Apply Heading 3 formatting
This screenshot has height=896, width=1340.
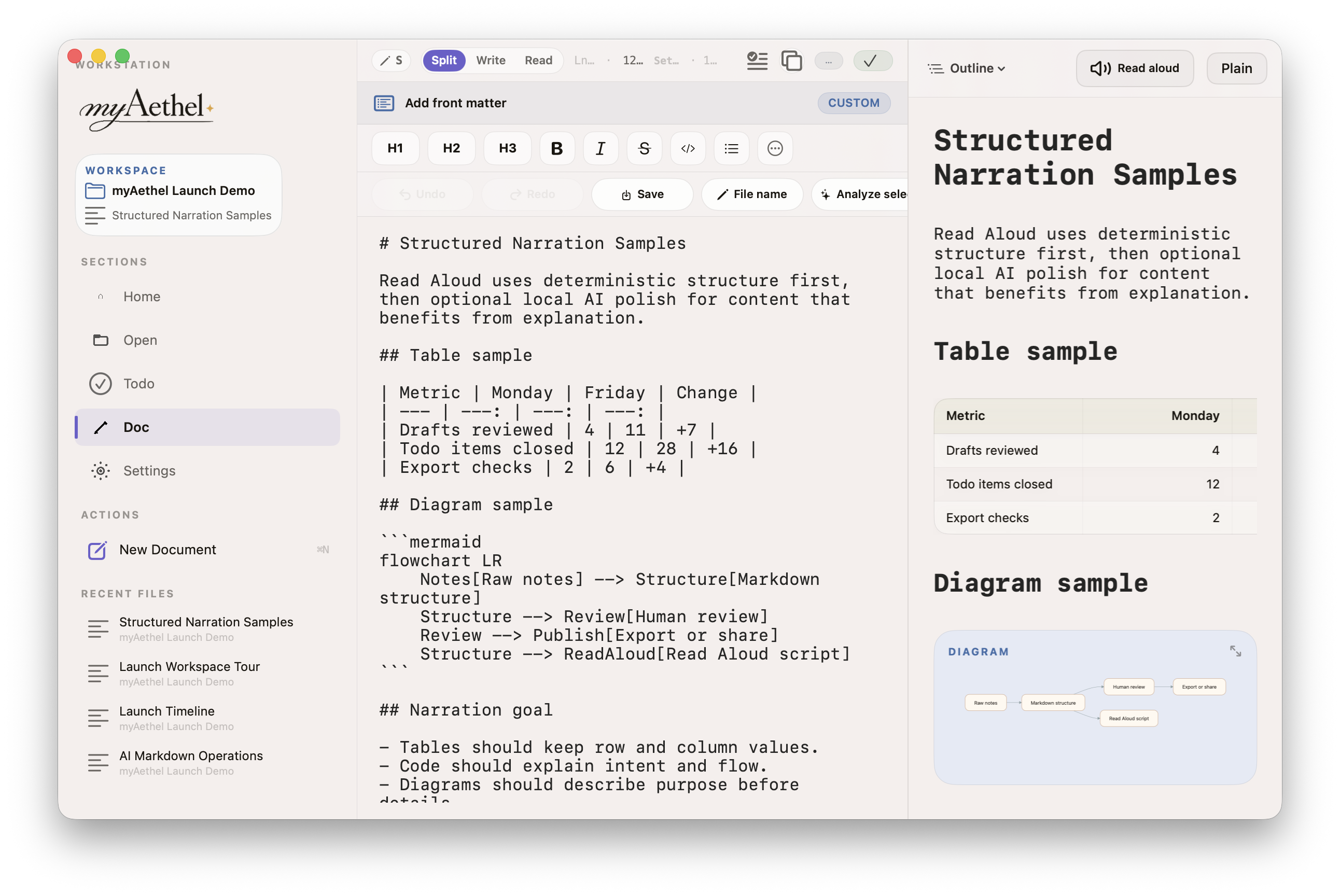(x=507, y=149)
